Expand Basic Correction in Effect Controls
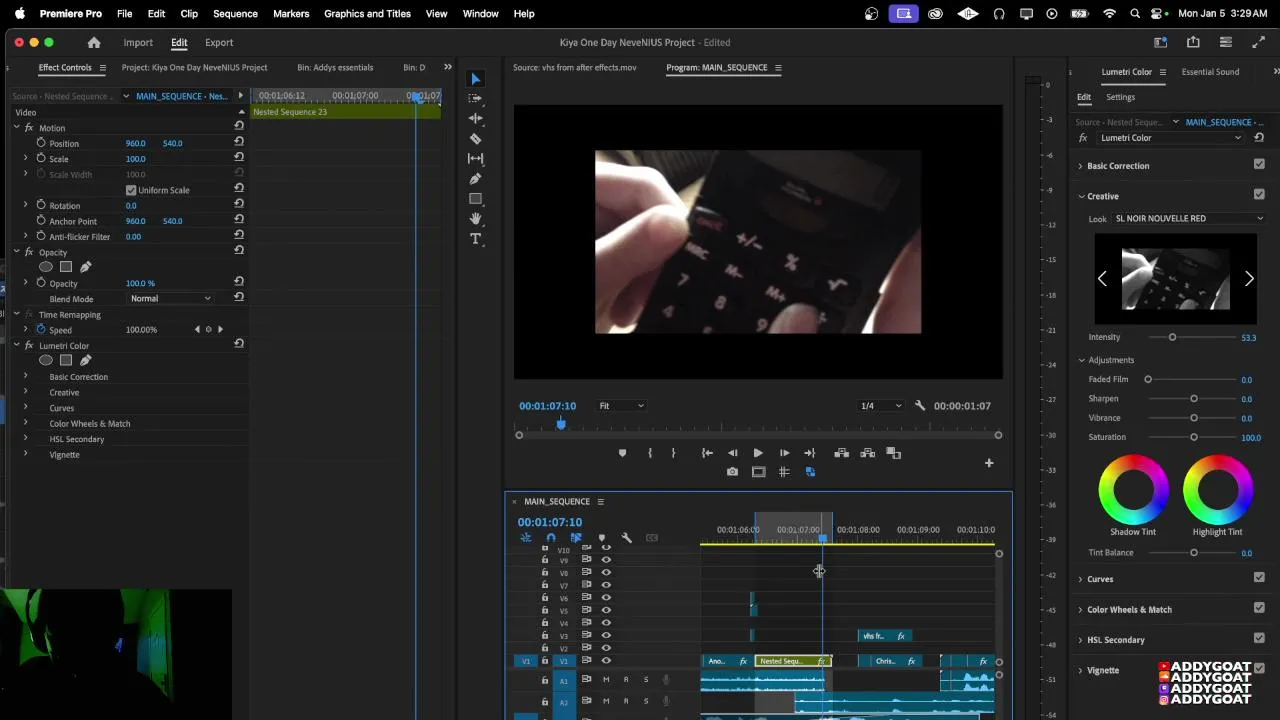Image resolution: width=1280 pixels, height=720 pixels. click(x=26, y=376)
